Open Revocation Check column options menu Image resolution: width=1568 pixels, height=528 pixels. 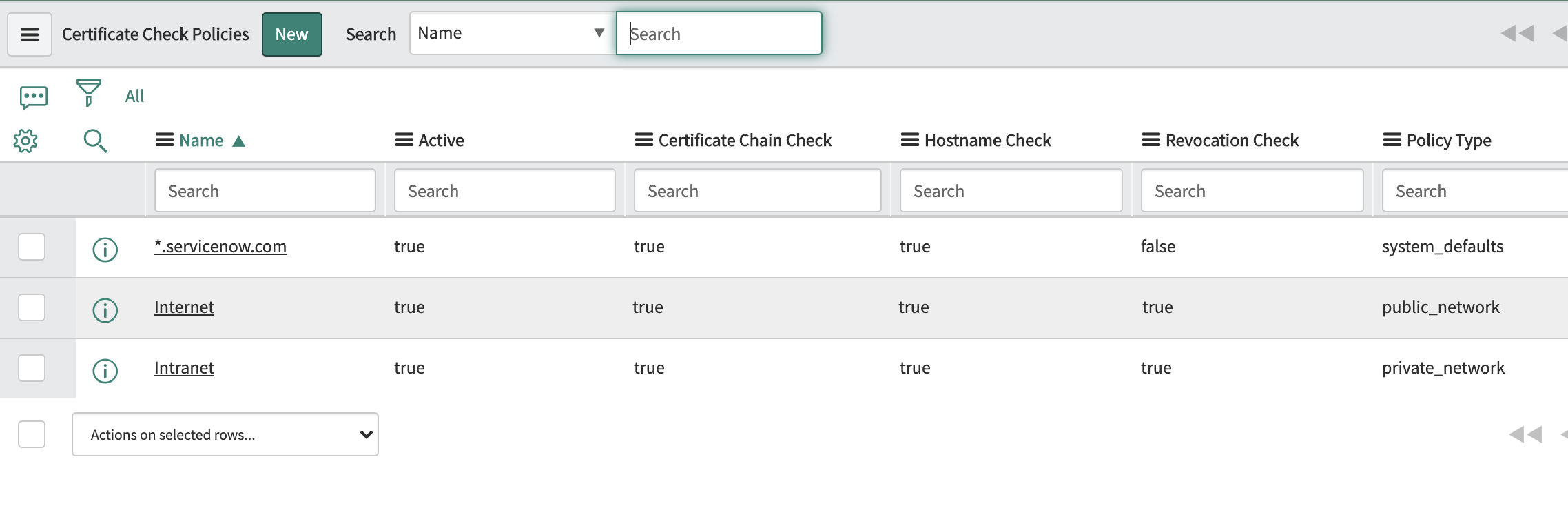click(x=1151, y=140)
